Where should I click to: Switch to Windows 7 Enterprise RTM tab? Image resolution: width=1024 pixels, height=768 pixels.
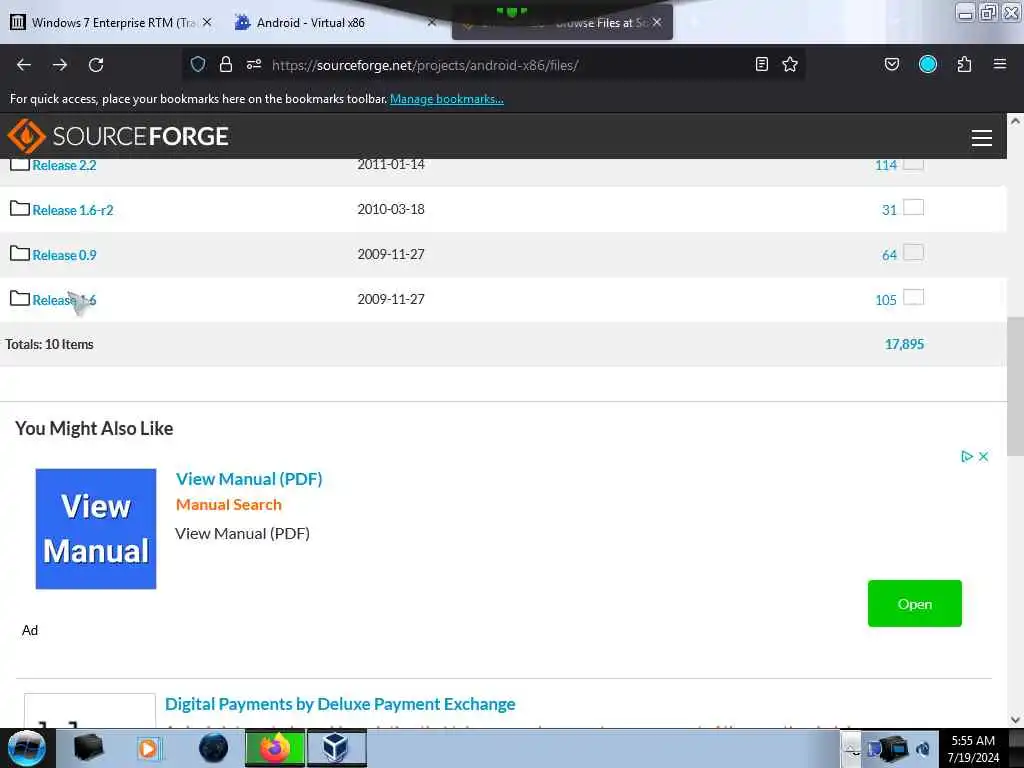click(112, 23)
